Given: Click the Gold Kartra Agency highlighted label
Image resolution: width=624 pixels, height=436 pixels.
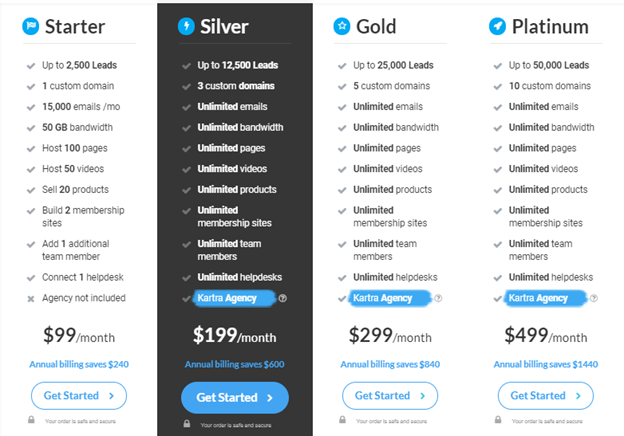Looking at the screenshot, I should 390,298.
